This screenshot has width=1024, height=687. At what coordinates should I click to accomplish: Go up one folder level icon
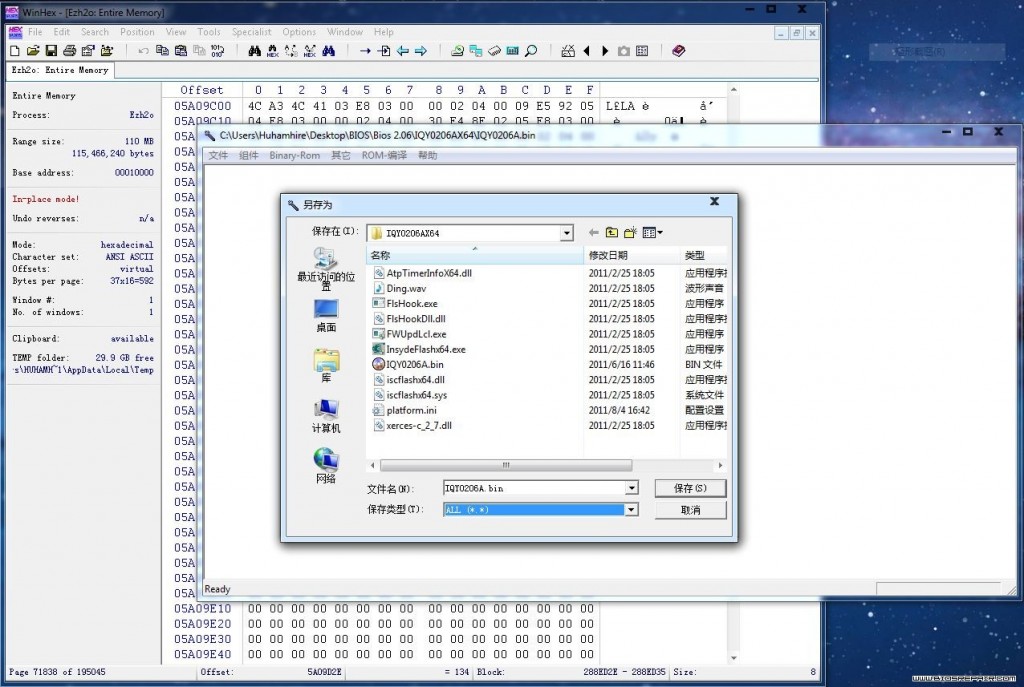pyautogui.click(x=611, y=232)
